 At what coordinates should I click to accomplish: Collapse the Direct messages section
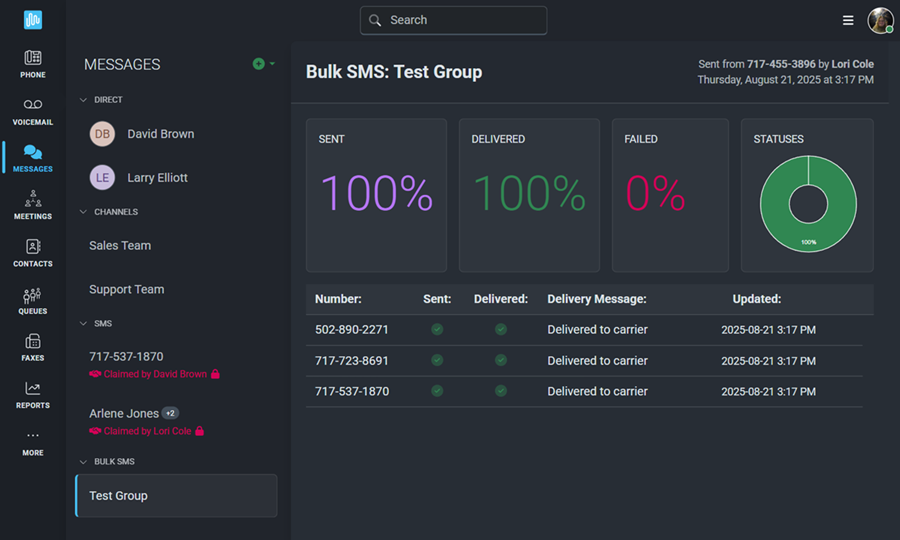click(84, 100)
